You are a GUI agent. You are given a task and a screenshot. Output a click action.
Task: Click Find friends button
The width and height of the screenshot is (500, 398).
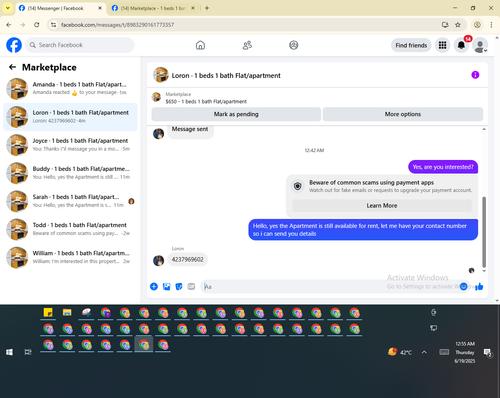(411, 45)
